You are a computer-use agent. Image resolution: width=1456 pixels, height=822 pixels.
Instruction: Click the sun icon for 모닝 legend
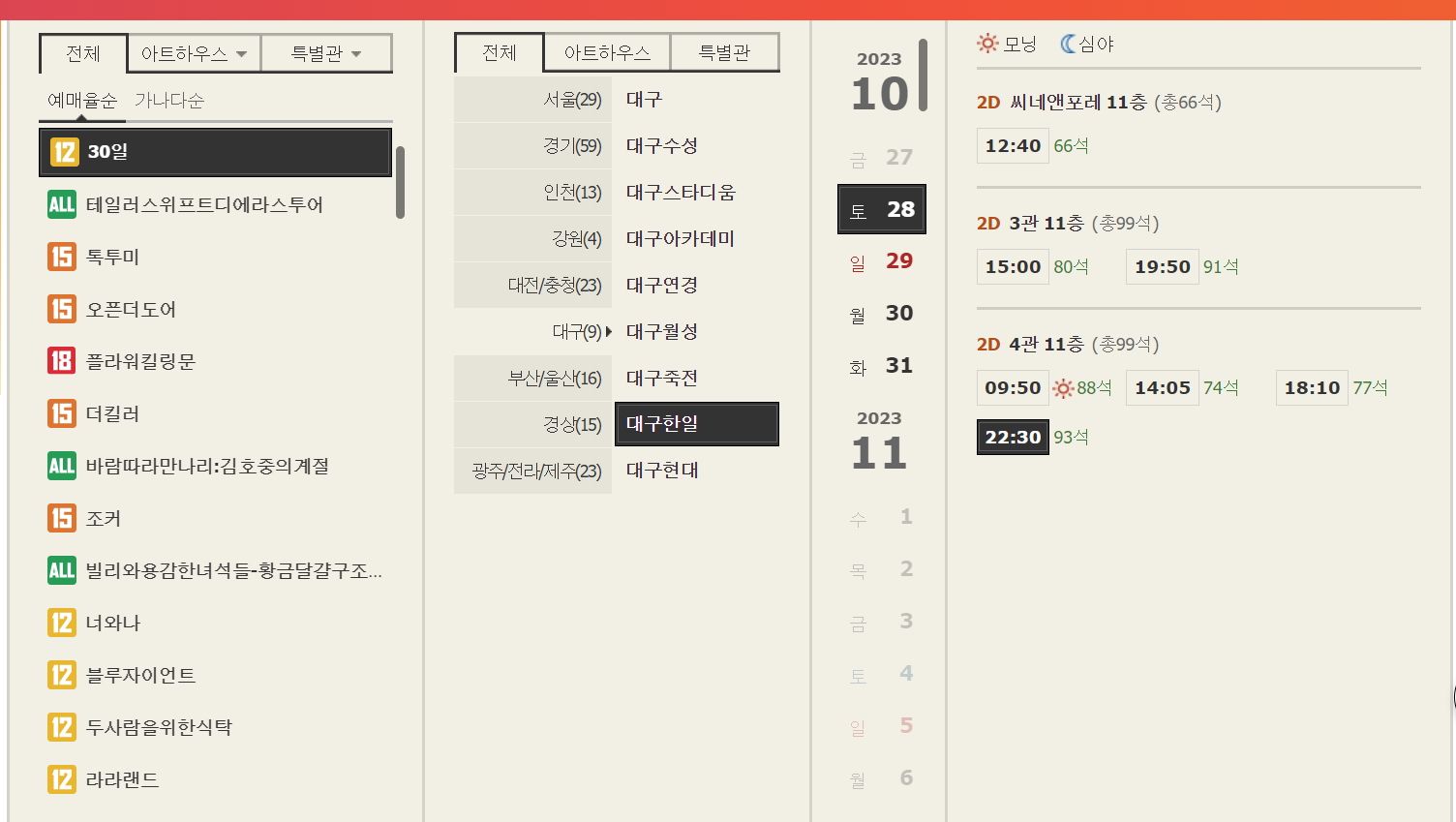pos(987,44)
